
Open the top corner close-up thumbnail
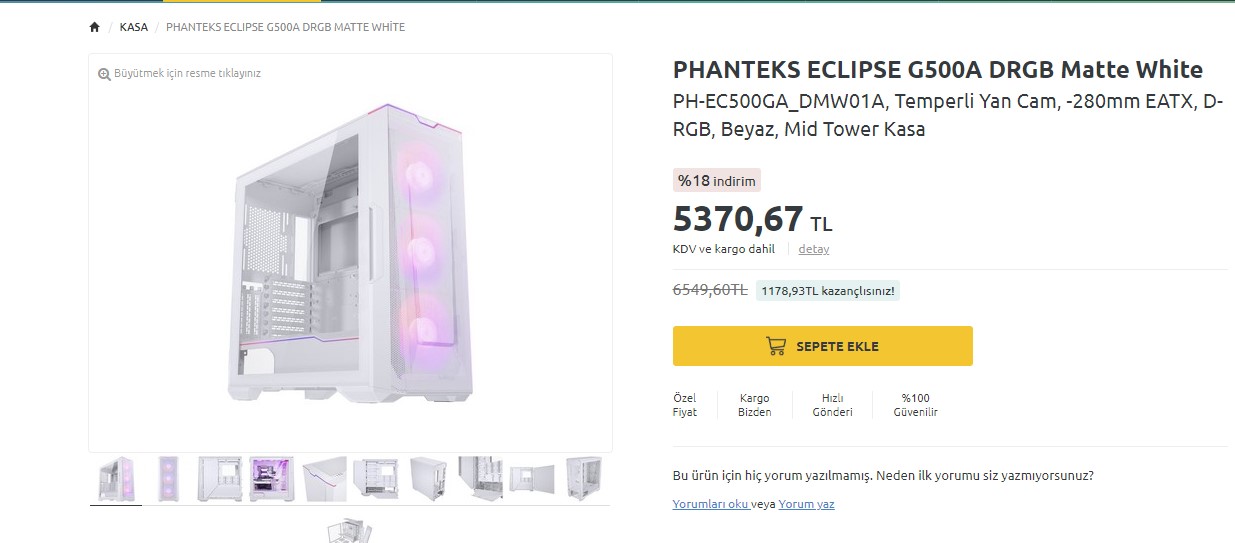[x=324, y=479]
